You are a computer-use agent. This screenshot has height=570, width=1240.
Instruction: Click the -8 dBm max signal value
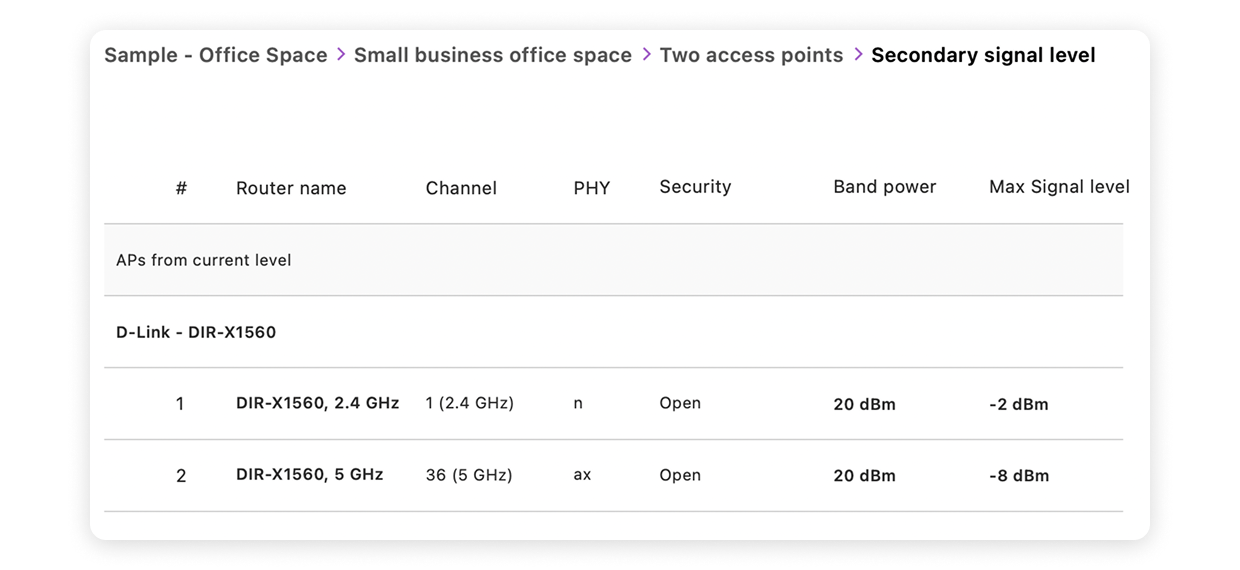(x=1019, y=476)
